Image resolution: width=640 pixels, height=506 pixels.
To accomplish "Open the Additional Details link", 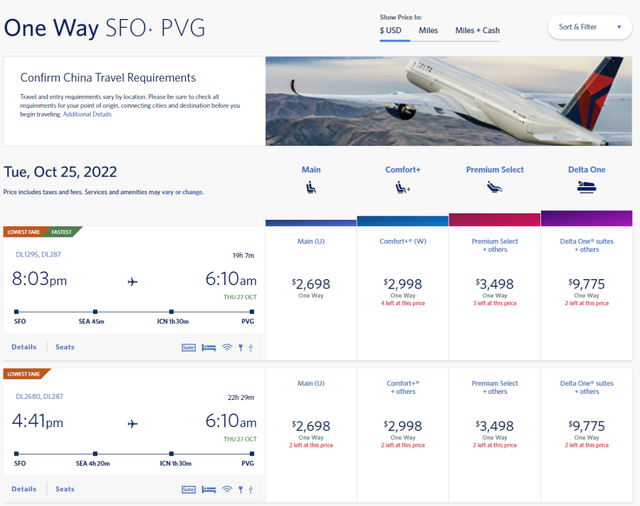I will 87,114.
